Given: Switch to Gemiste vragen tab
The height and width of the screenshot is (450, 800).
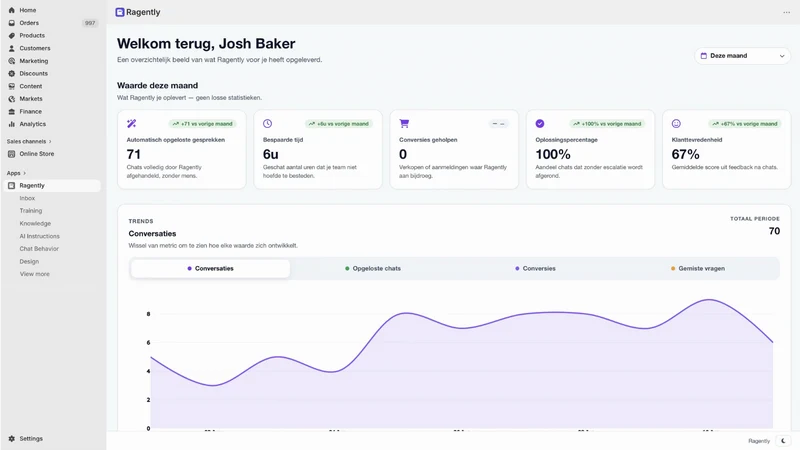Looking at the screenshot, I should pyautogui.click(x=697, y=268).
